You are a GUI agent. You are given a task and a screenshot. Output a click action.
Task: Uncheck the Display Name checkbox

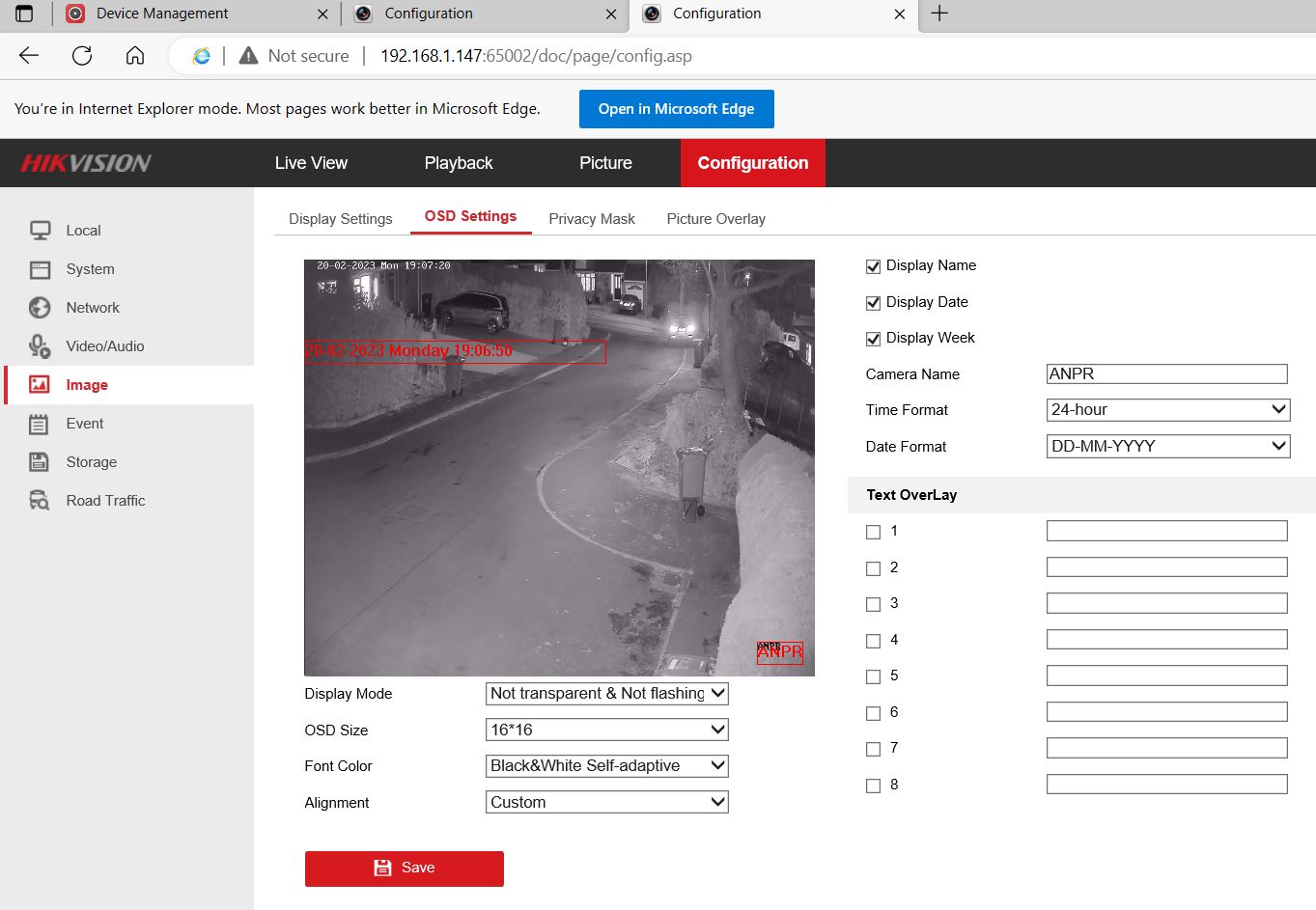(873, 266)
